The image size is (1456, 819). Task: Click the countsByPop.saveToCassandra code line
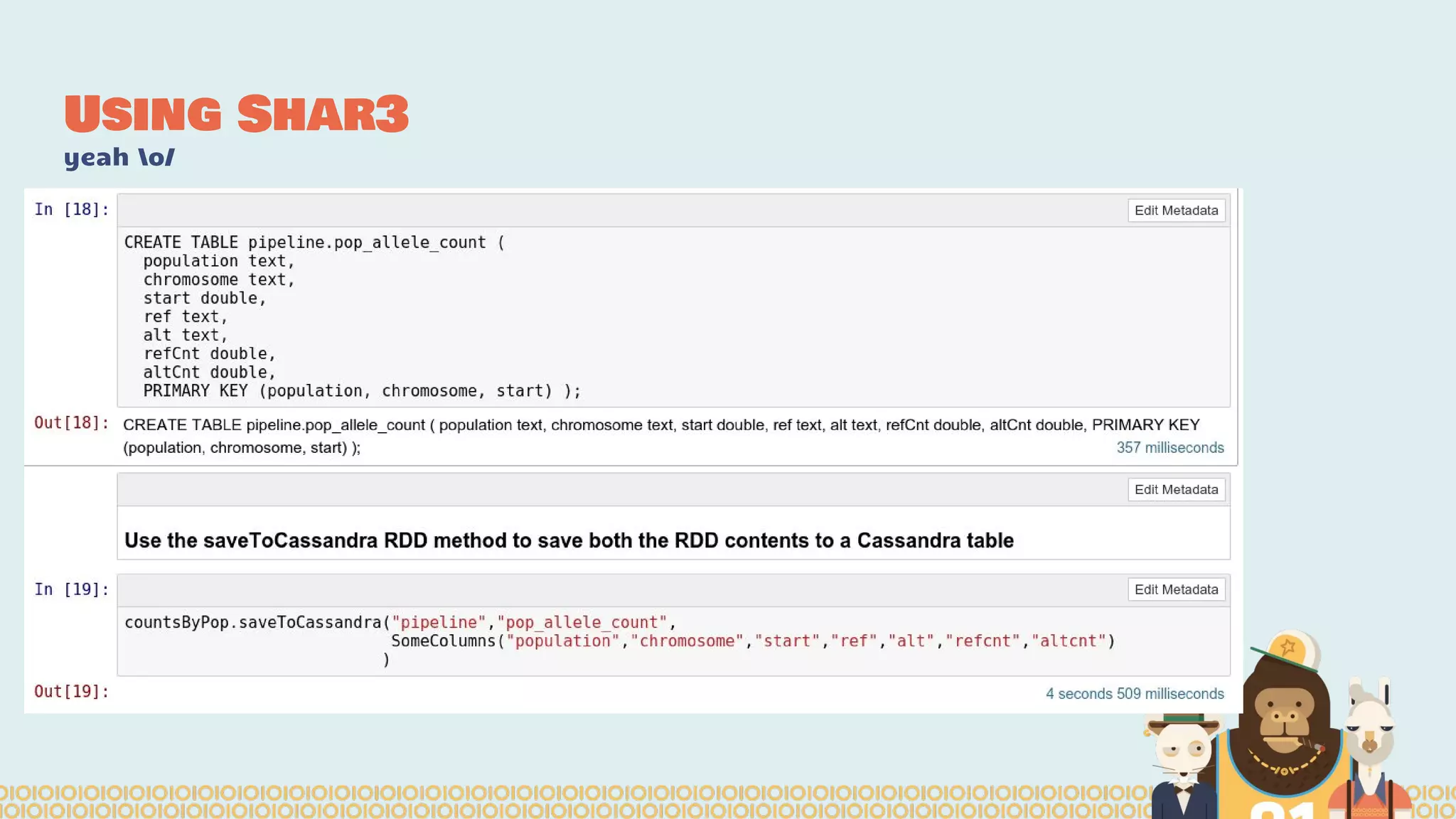(399, 623)
